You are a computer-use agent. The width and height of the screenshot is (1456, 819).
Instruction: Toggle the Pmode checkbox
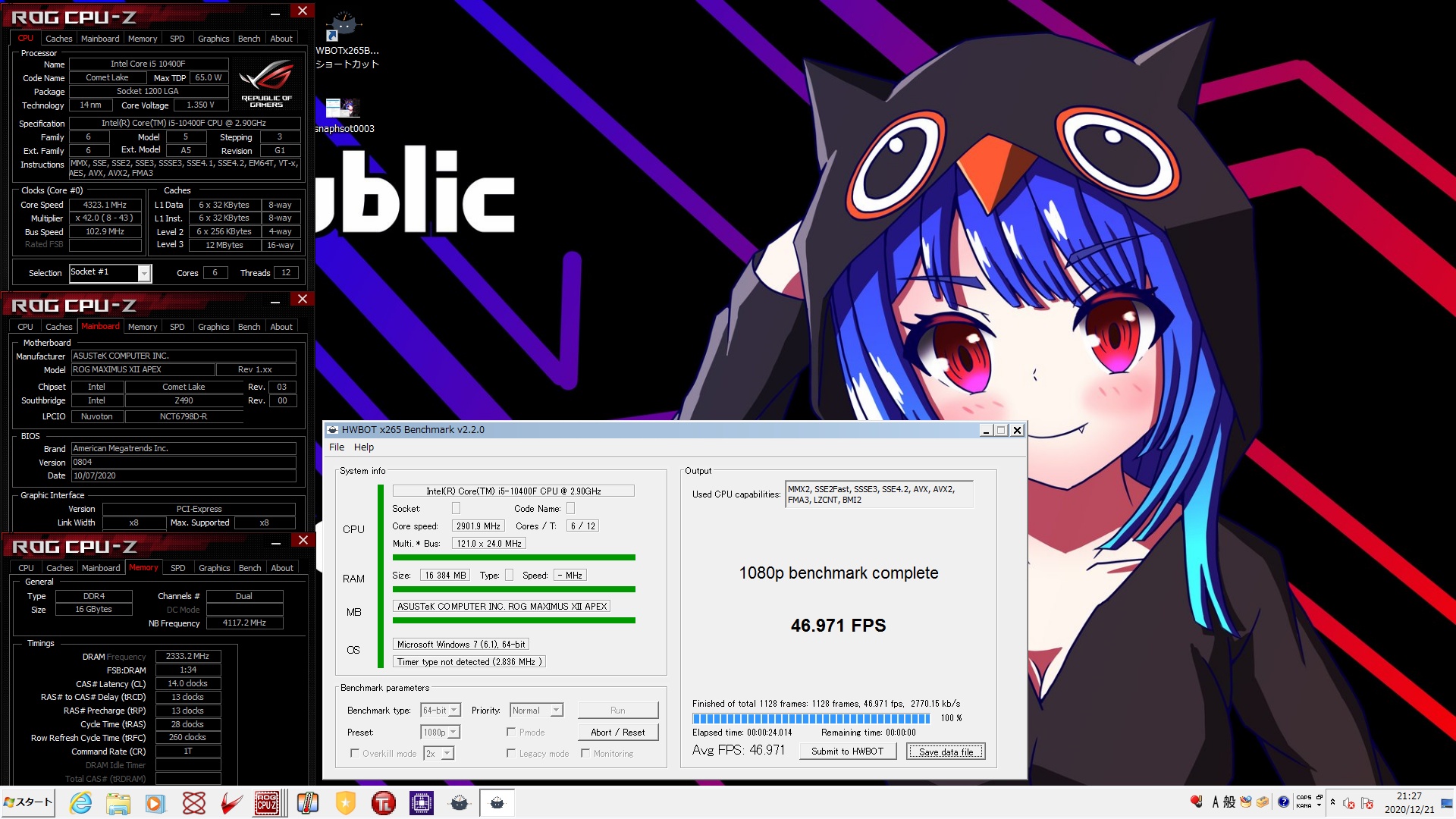point(511,732)
